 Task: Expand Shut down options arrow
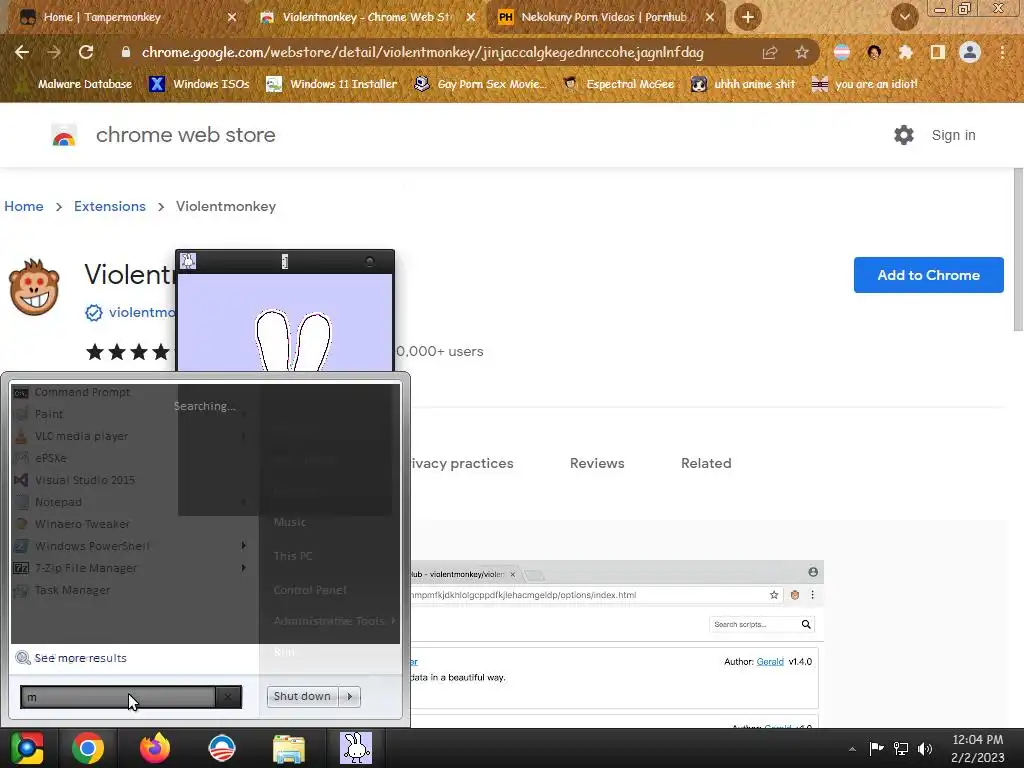point(350,696)
